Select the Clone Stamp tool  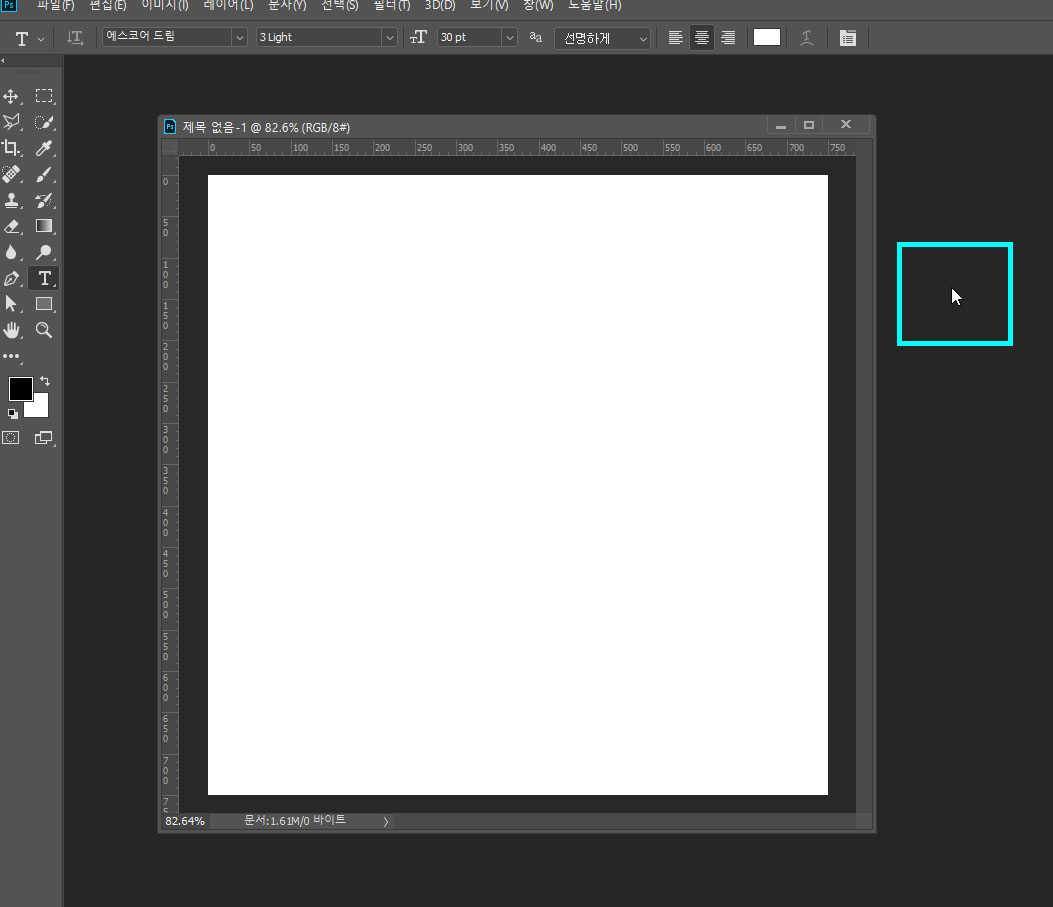[x=11, y=200]
